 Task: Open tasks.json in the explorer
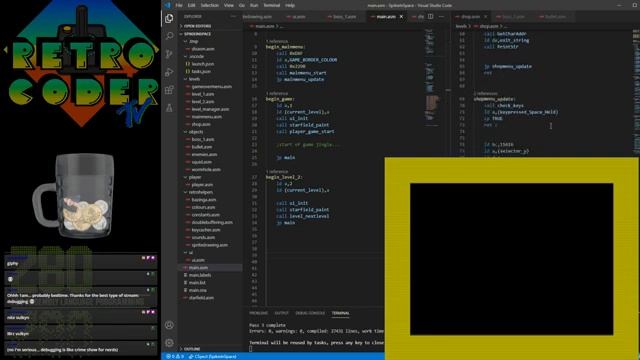click(201, 71)
